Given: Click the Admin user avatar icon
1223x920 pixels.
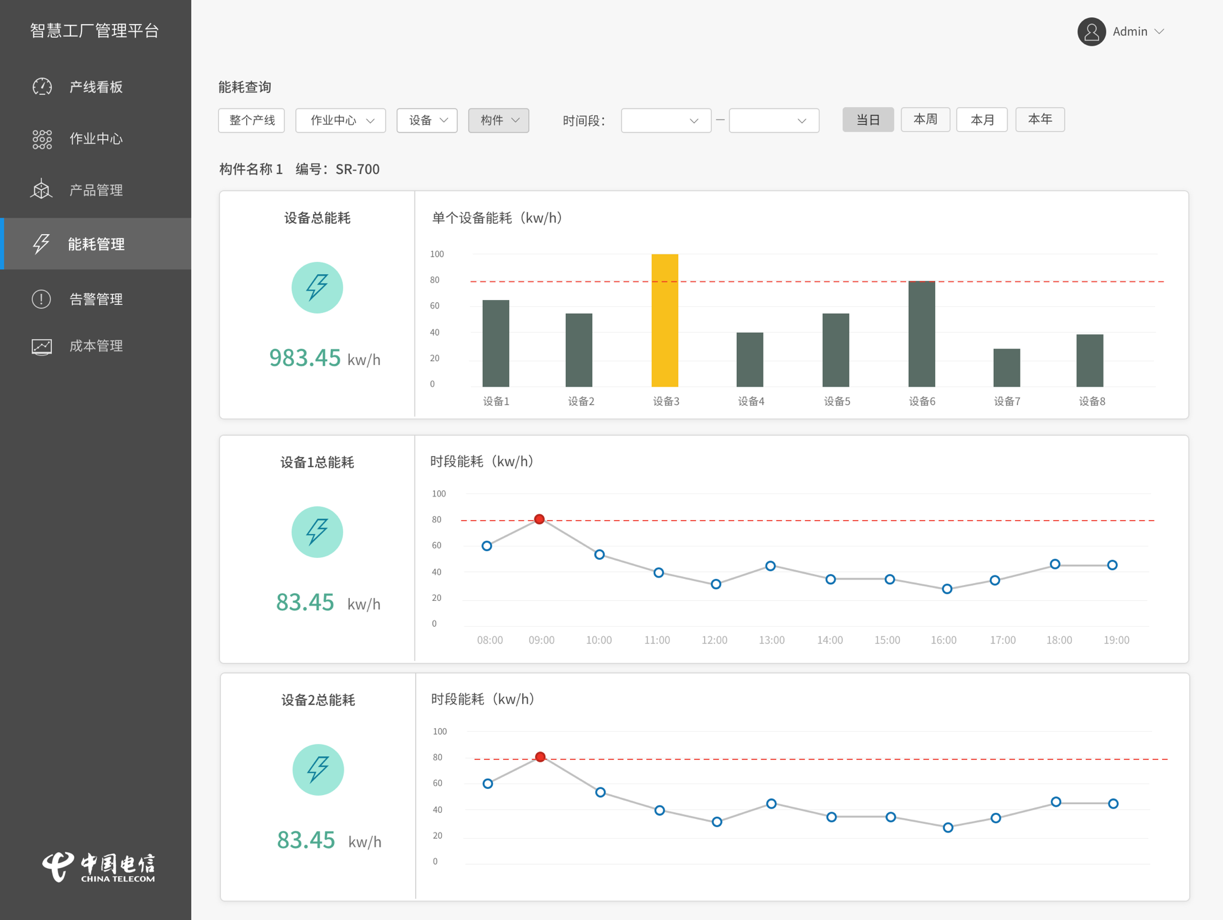Looking at the screenshot, I should coord(1091,32).
